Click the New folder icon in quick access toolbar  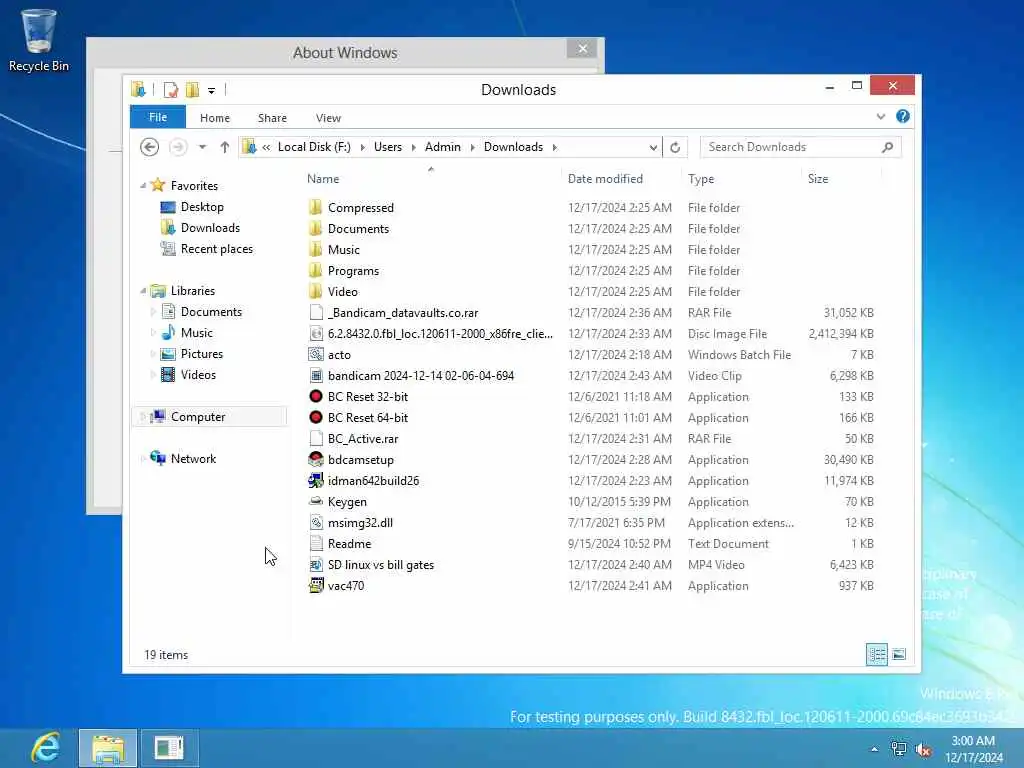192,89
